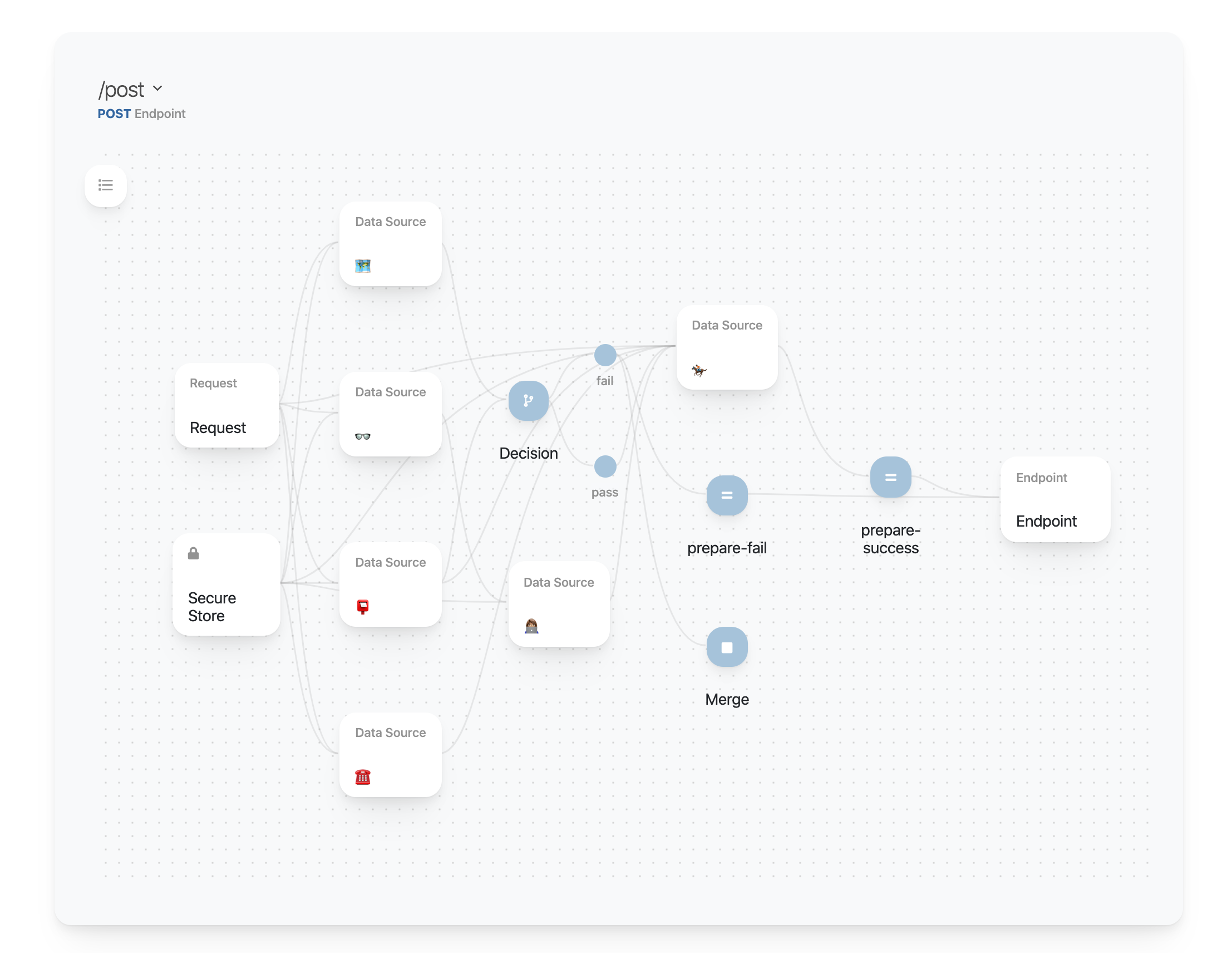This screenshot has height=953, width=1232.
Task: Open the map emoji Data Source
Action: pos(391,244)
